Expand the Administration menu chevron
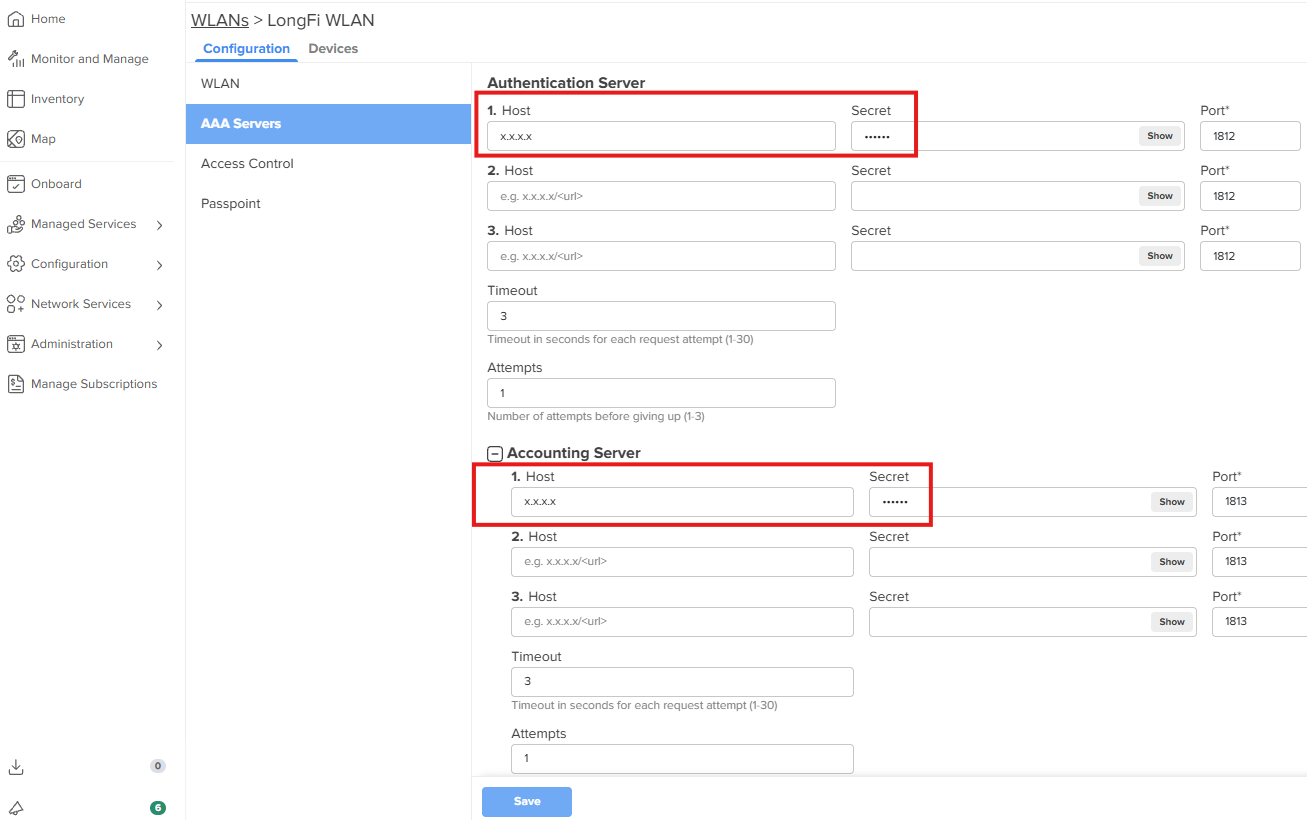Image resolution: width=1307 pixels, height=820 pixels. pyautogui.click(x=160, y=345)
